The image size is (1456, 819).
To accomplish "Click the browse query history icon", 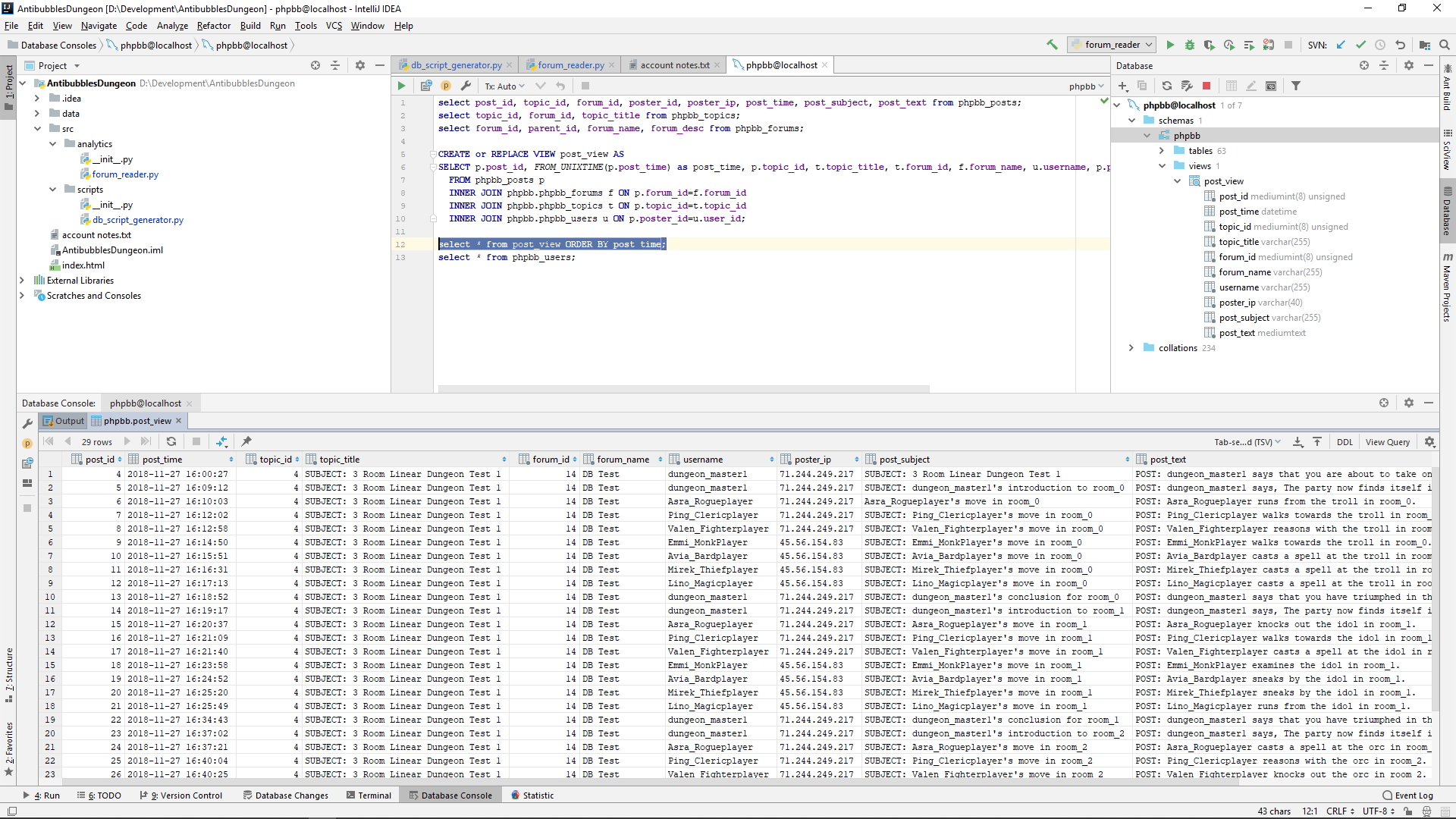I will pyautogui.click(x=426, y=86).
